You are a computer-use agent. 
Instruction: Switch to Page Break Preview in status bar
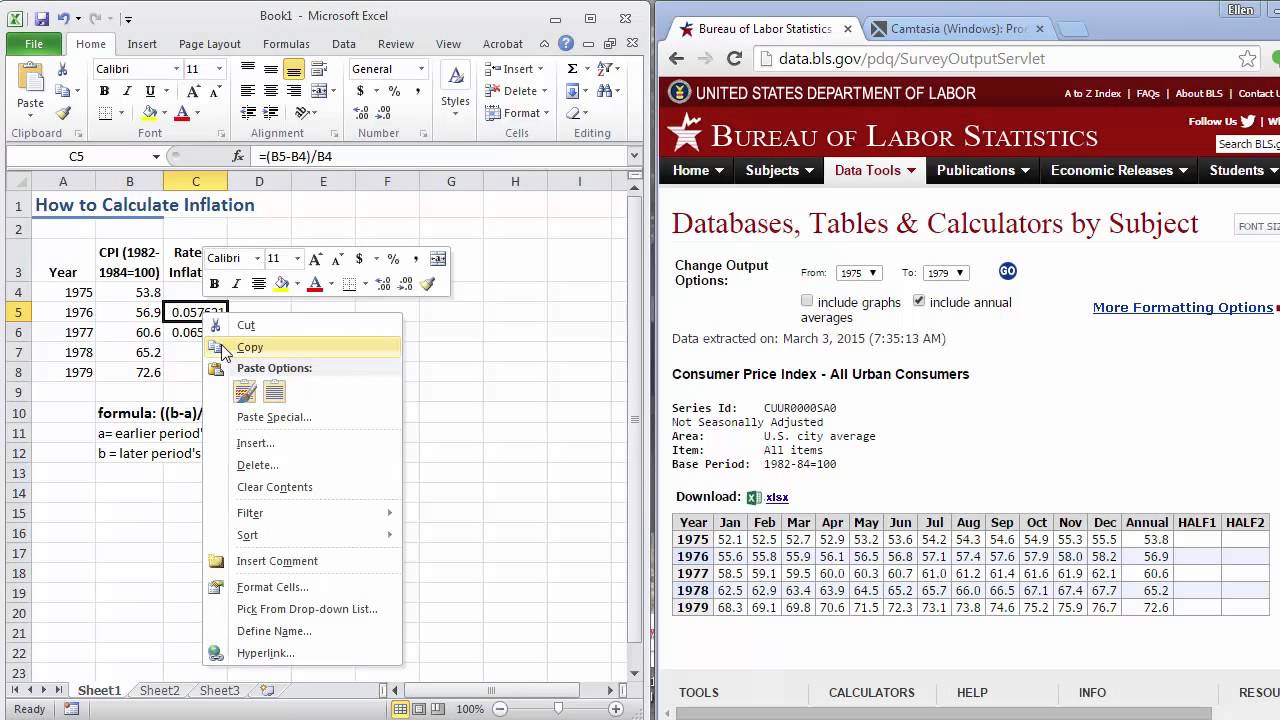(440, 709)
